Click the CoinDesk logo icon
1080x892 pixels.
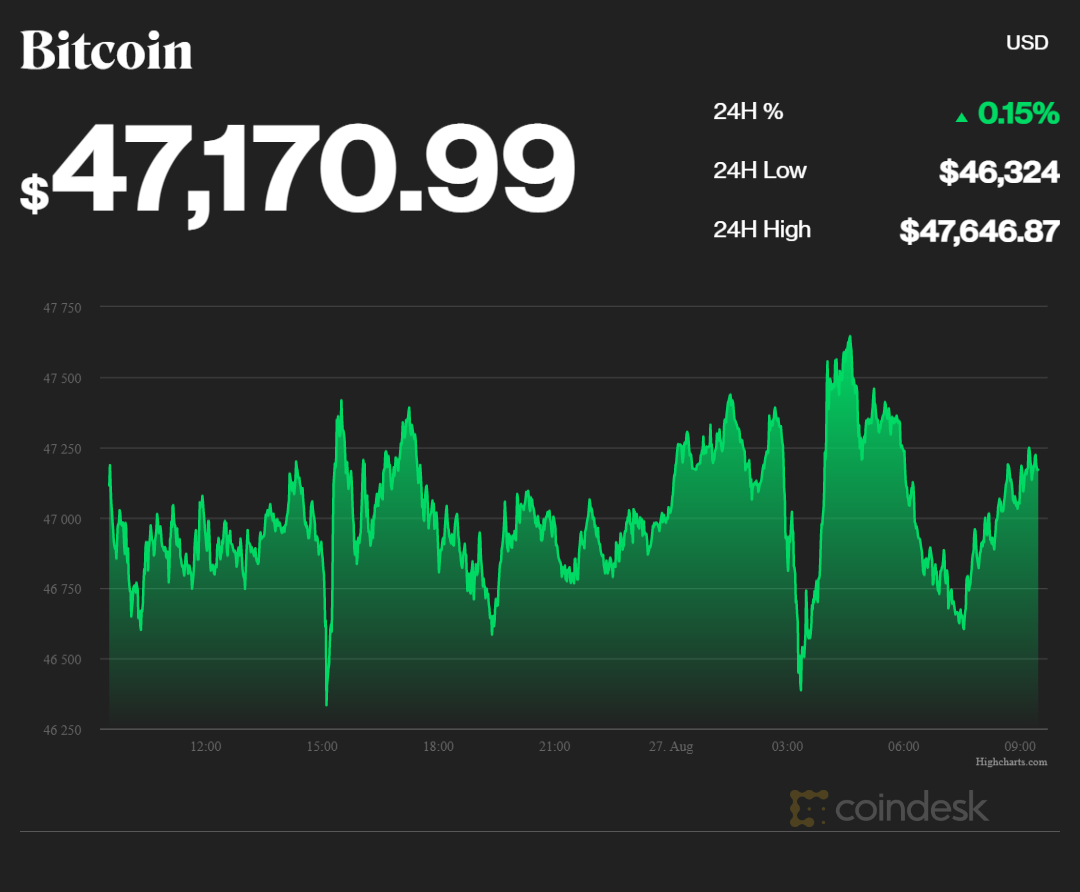pyautogui.click(x=808, y=808)
